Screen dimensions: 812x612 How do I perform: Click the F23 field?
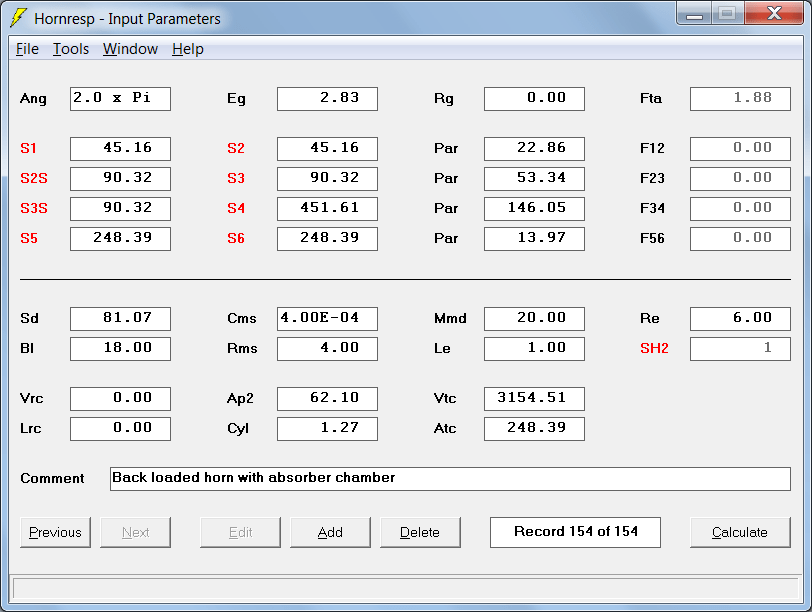pos(741,179)
